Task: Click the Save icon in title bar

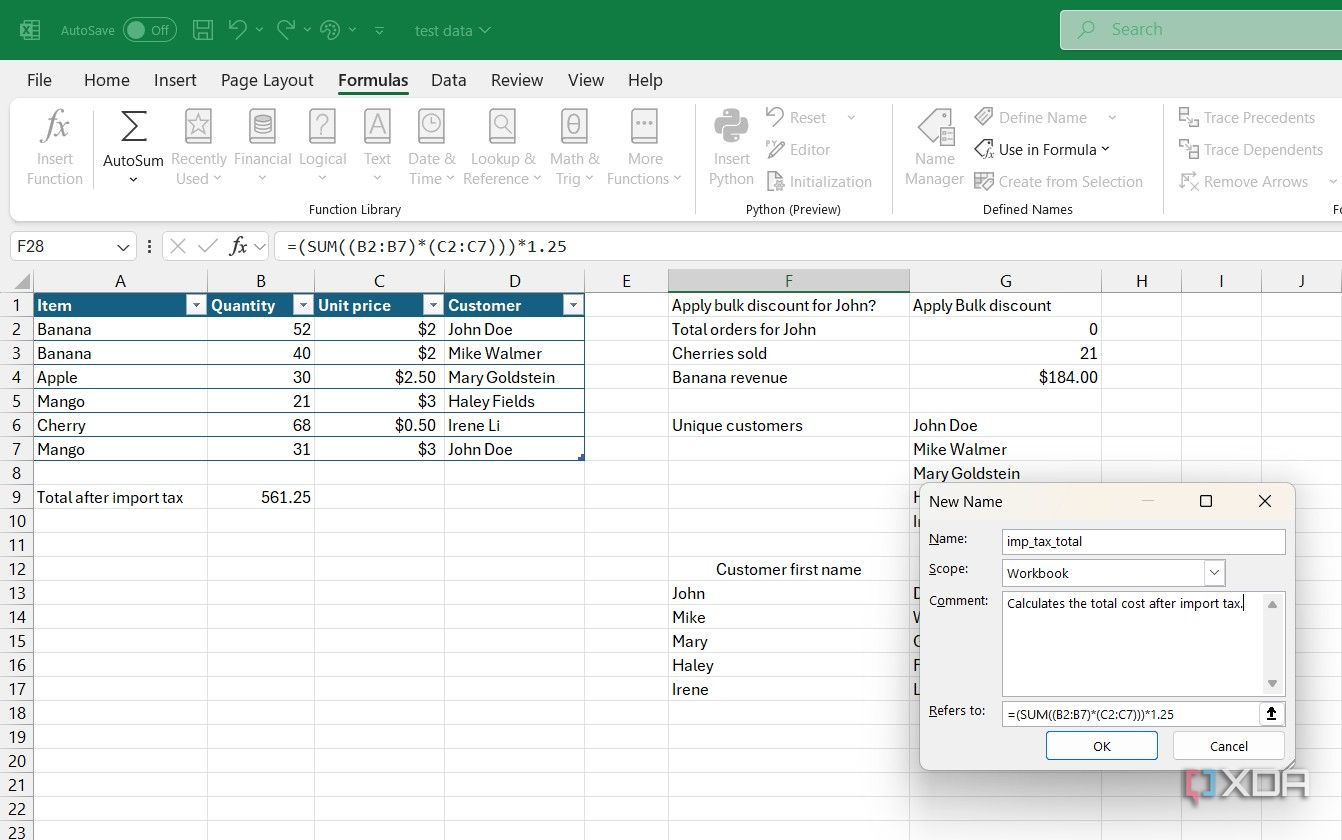Action: [x=203, y=30]
